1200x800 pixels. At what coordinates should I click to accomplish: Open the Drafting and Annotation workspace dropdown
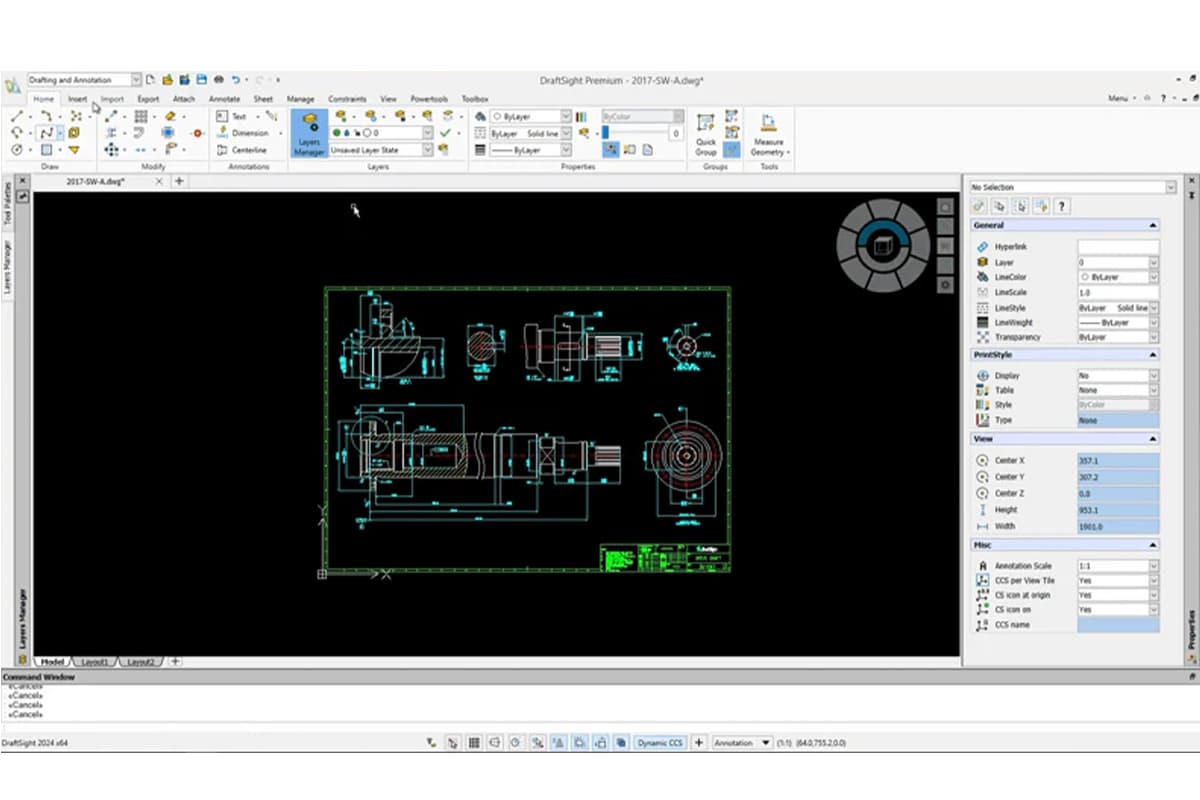tap(138, 78)
